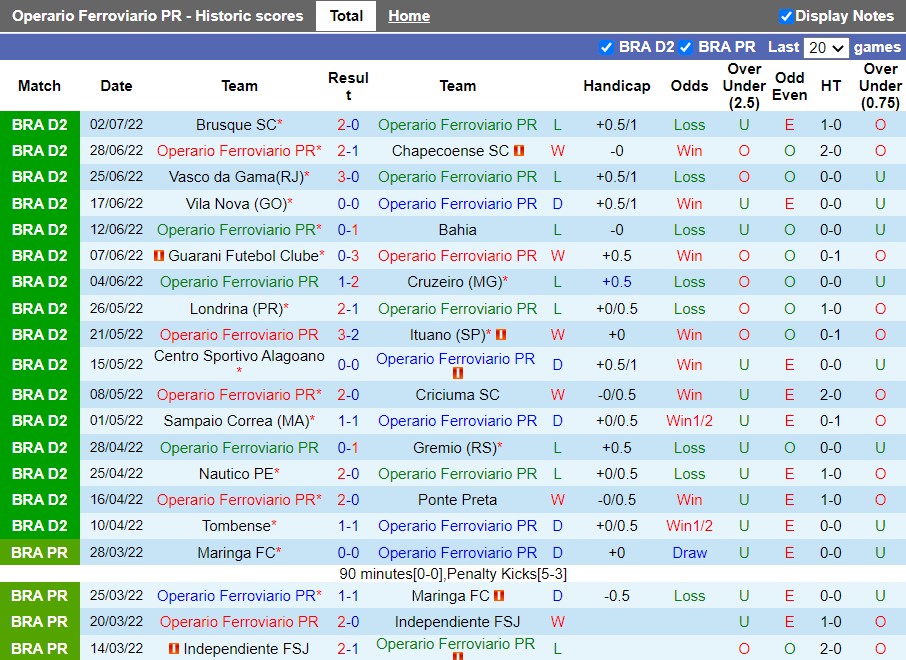The width and height of the screenshot is (906, 660).
Task: Open Cruzeiro (MG) team link
Action: click(x=454, y=282)
